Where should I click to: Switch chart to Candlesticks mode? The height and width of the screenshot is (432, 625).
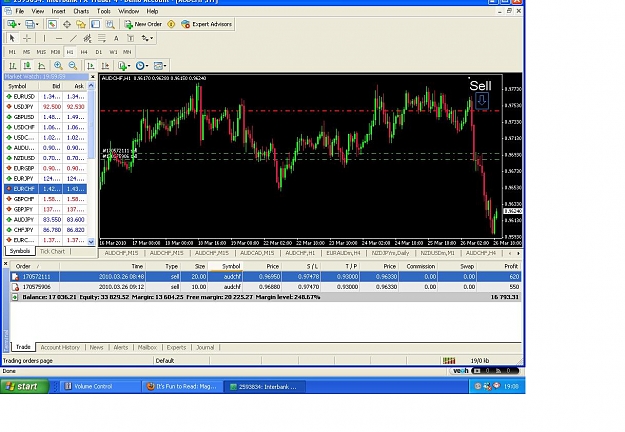point(27,66)
